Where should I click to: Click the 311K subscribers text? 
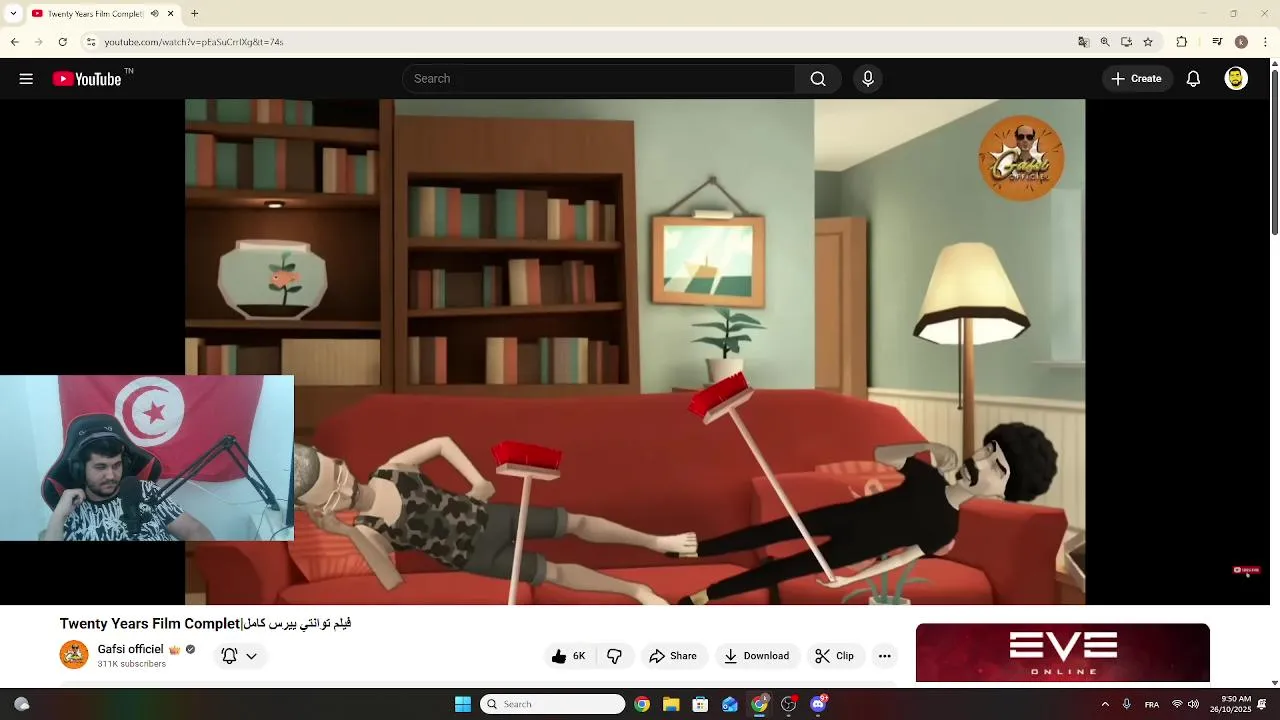click(132, 664)
